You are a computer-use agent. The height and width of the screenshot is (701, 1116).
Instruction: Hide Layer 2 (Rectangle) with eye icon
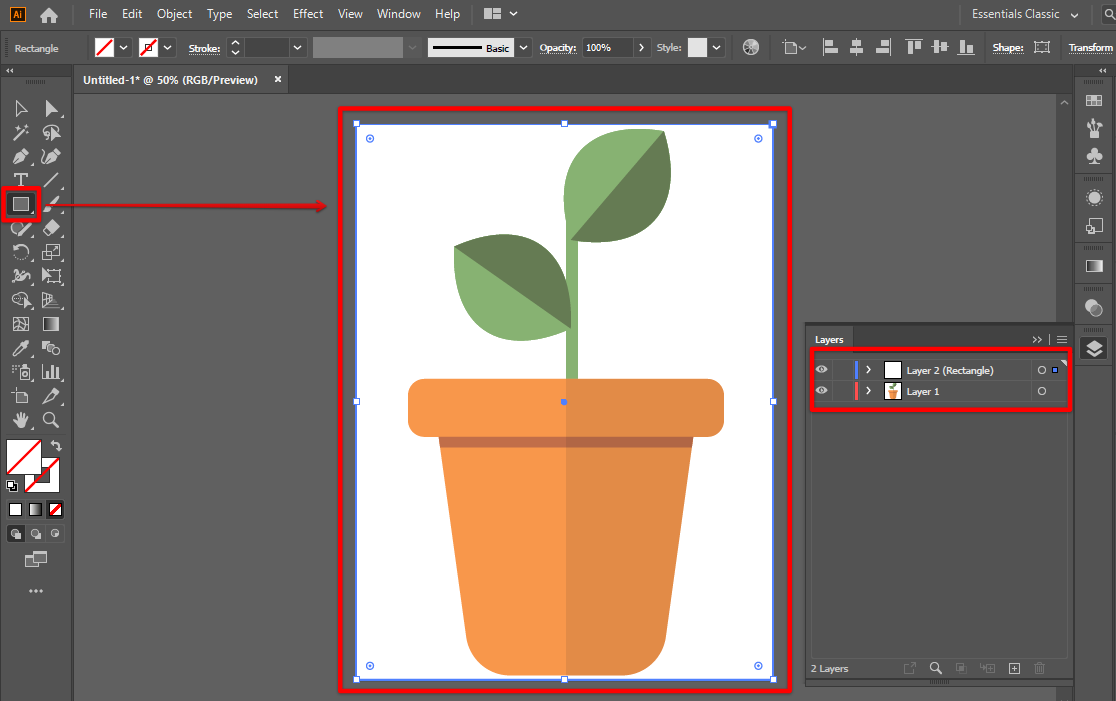[x=822, y=370]
